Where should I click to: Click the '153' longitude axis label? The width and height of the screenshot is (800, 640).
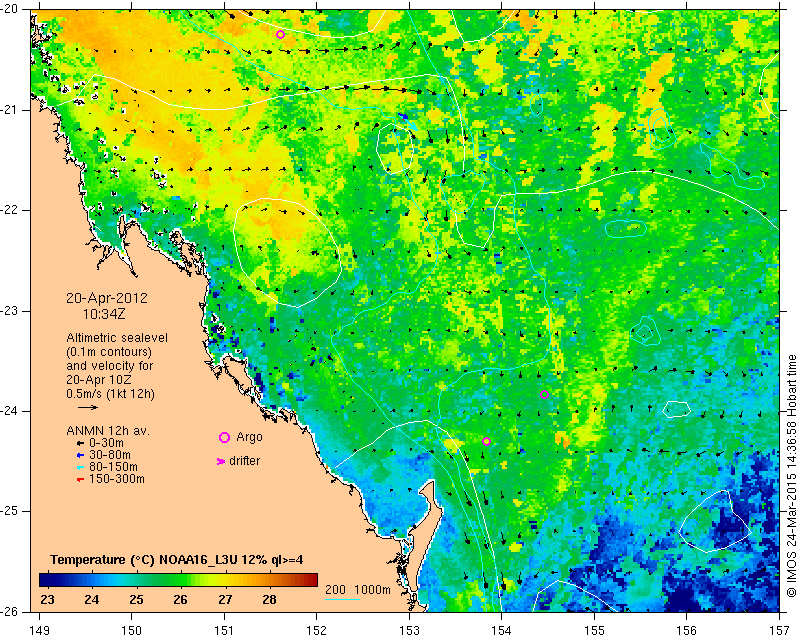pyautogui.click(x=409, y=630)
